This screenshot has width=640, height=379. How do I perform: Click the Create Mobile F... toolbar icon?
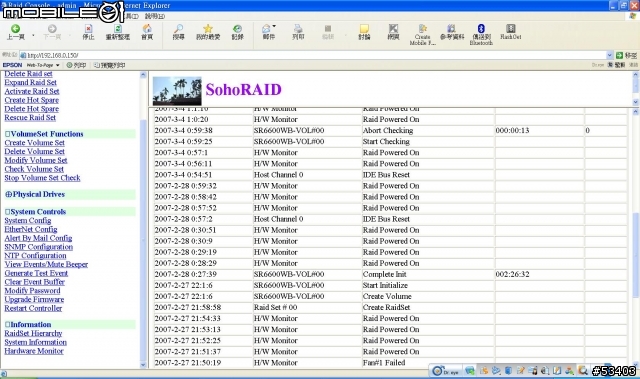422,35
